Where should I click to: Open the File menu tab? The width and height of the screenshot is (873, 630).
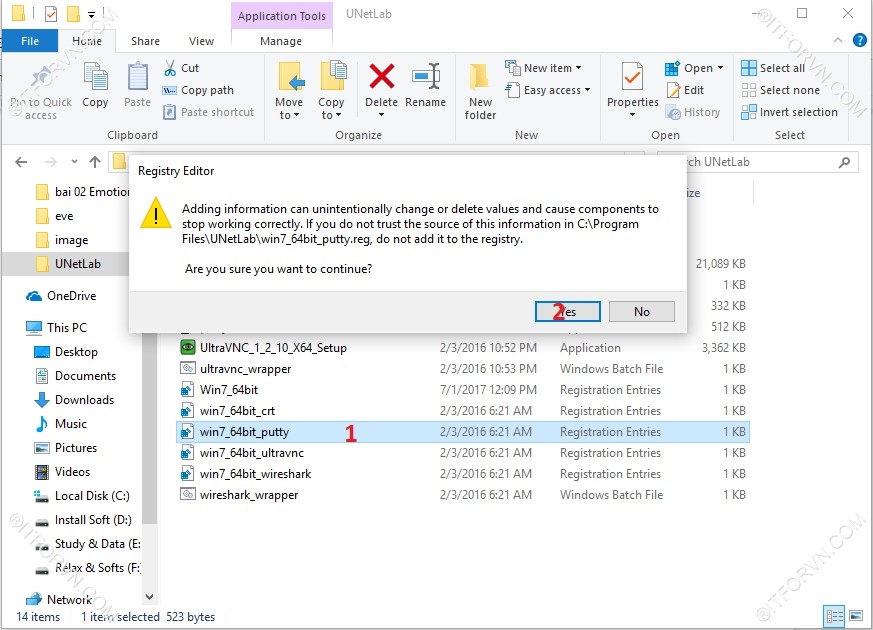coord(30,41)
